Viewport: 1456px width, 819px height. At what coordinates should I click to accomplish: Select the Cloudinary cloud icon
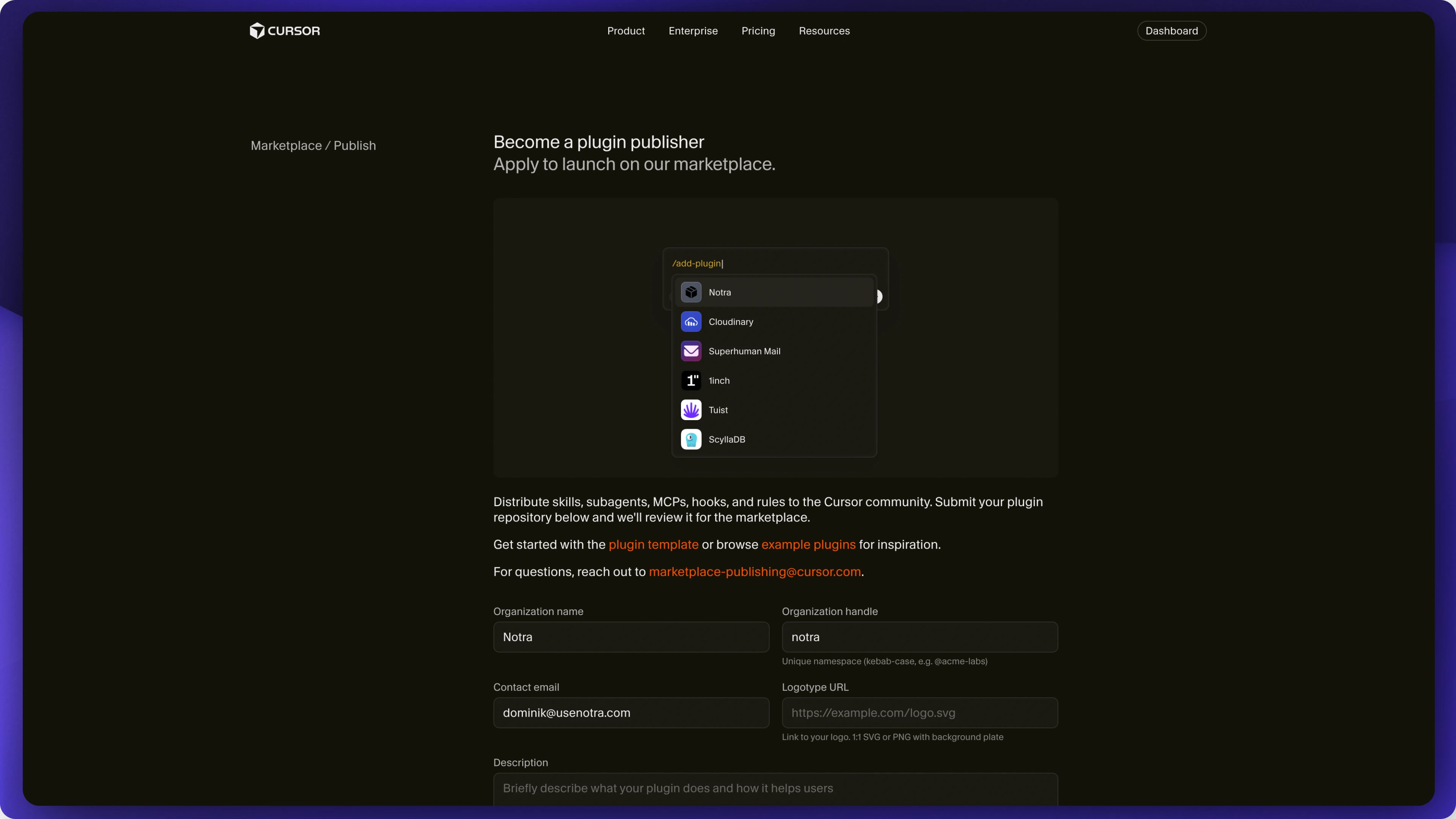pyautogui.click(x=691, y=322)
